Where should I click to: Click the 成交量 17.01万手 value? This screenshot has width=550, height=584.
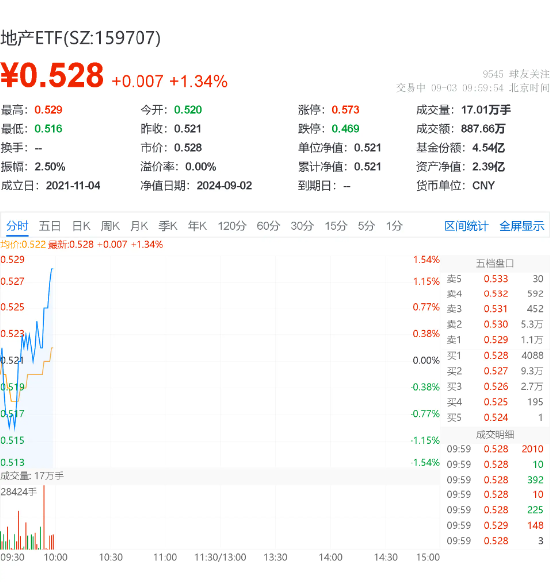click(486, 110)
